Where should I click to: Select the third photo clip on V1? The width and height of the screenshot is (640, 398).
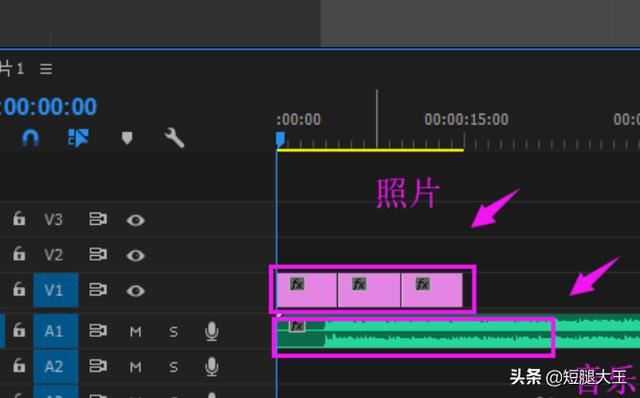pos(432,290)
